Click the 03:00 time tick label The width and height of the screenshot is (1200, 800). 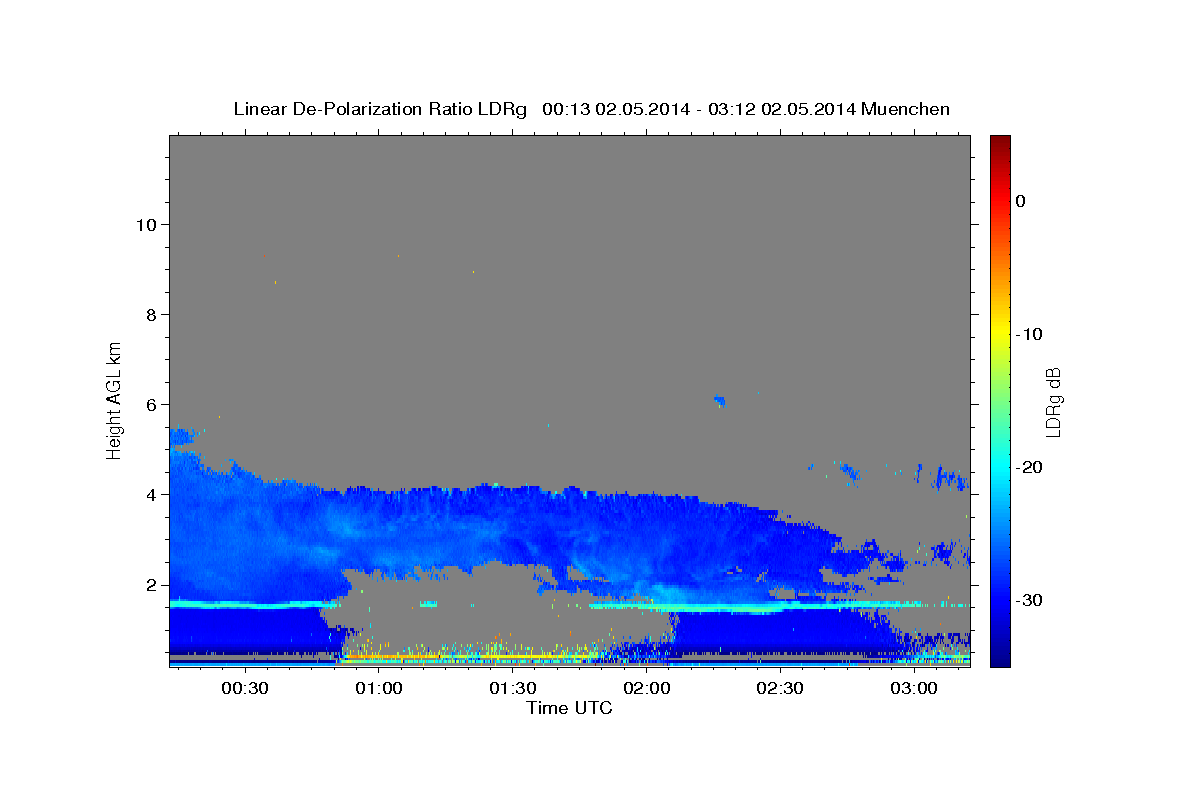(914, 689)
